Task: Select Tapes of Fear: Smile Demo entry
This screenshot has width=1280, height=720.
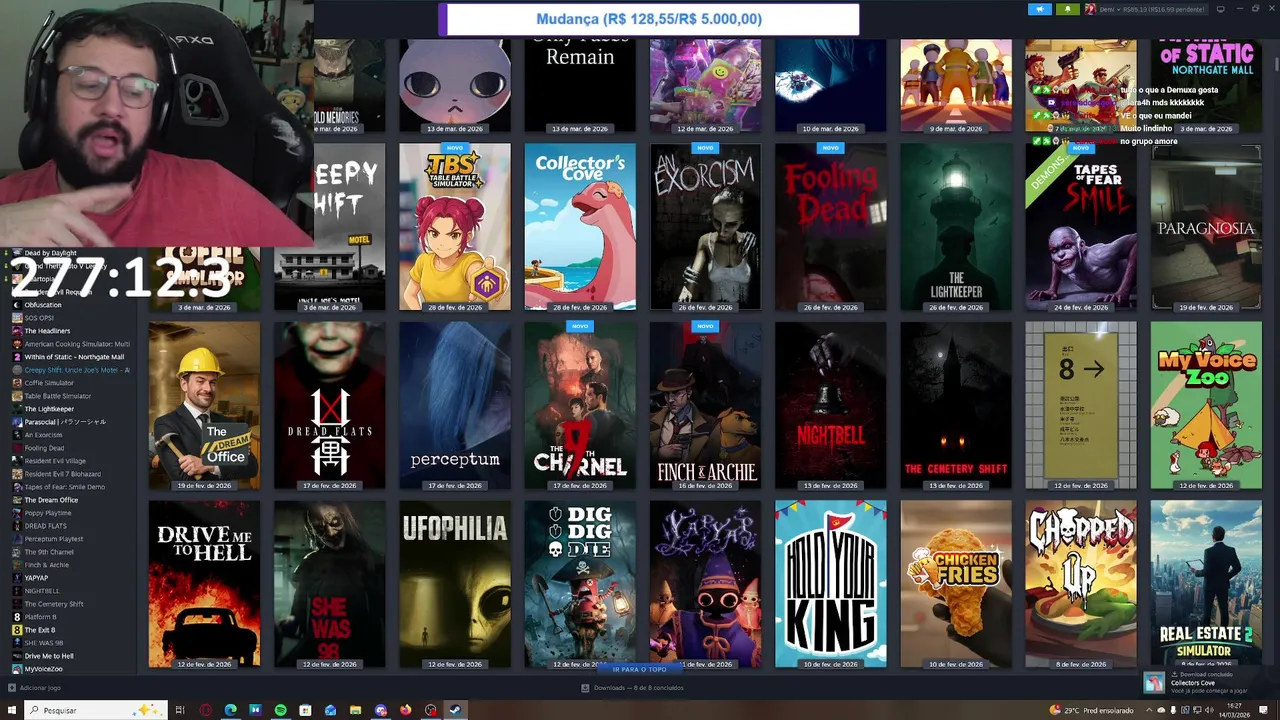Action: (64, 487)
